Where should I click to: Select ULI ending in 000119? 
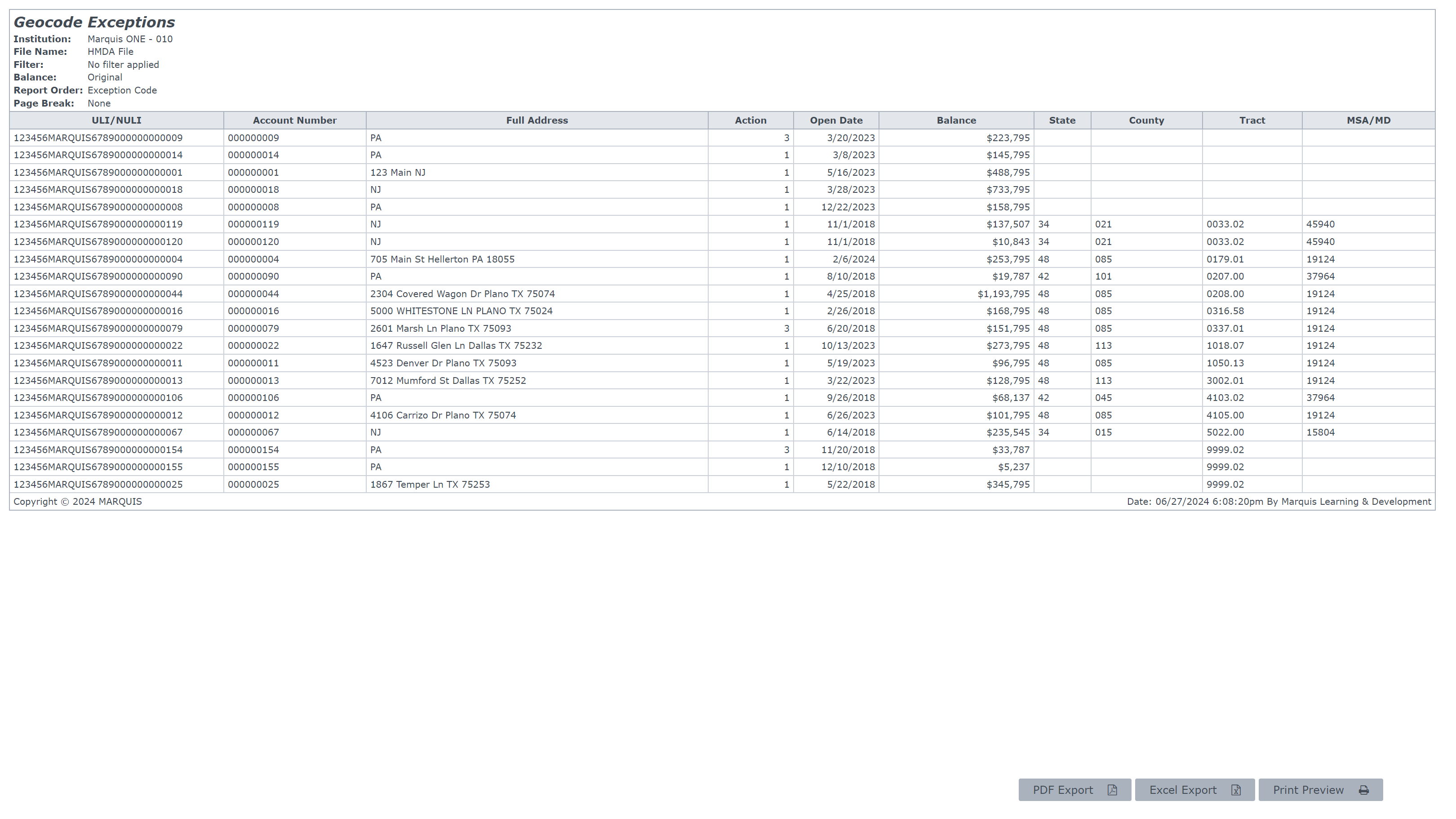98,224
